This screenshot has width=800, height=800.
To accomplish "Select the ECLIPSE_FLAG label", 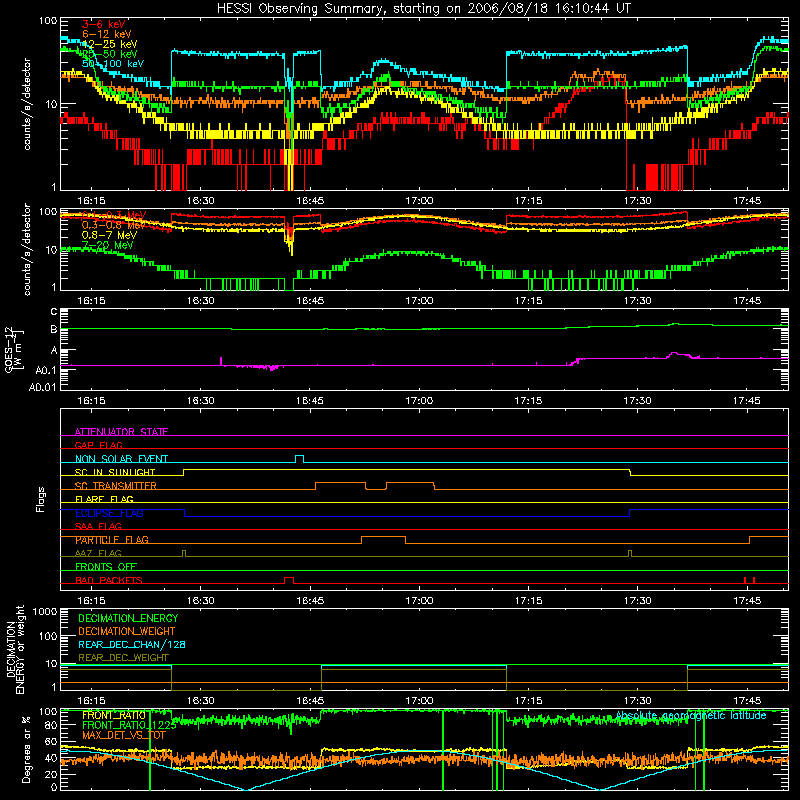I will pos(109,513).
